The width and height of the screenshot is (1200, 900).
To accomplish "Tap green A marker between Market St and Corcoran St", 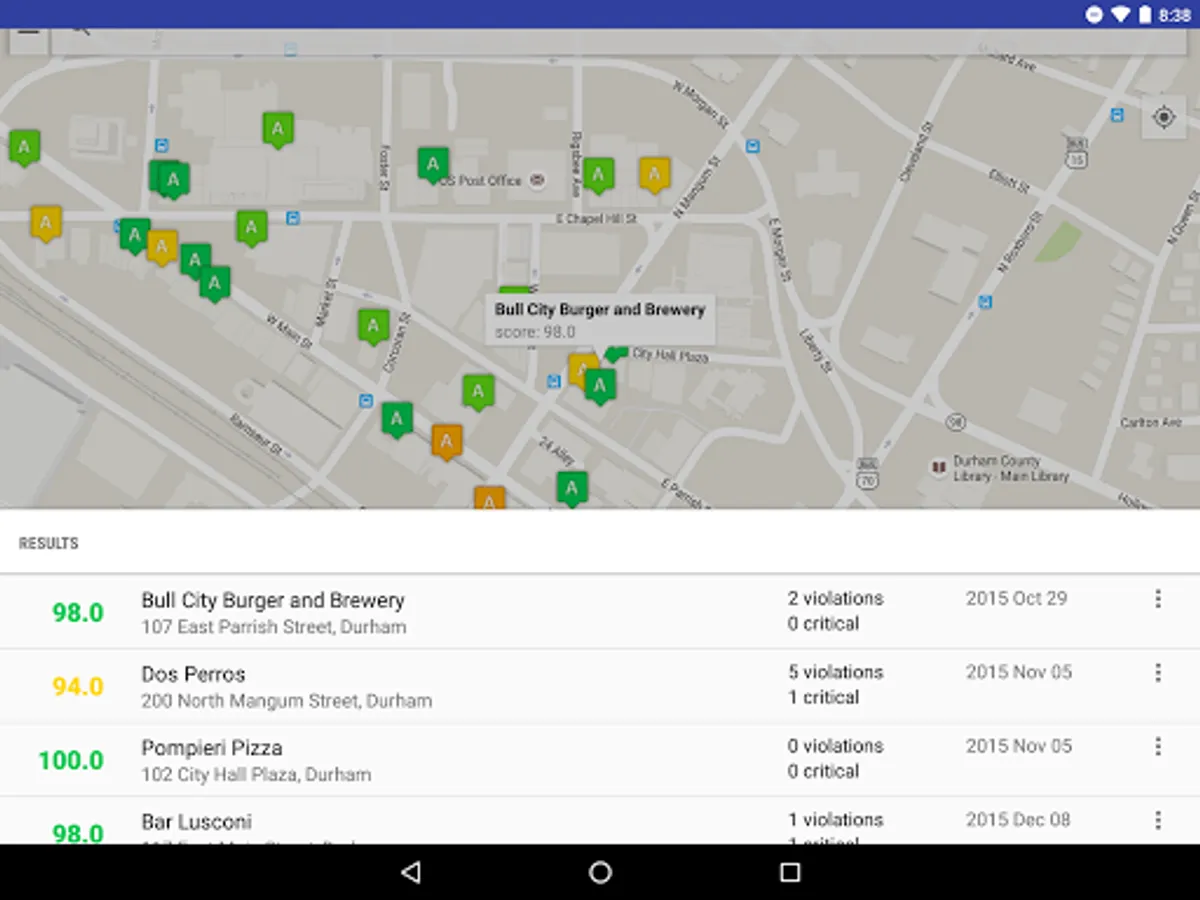I will point(373,326).
